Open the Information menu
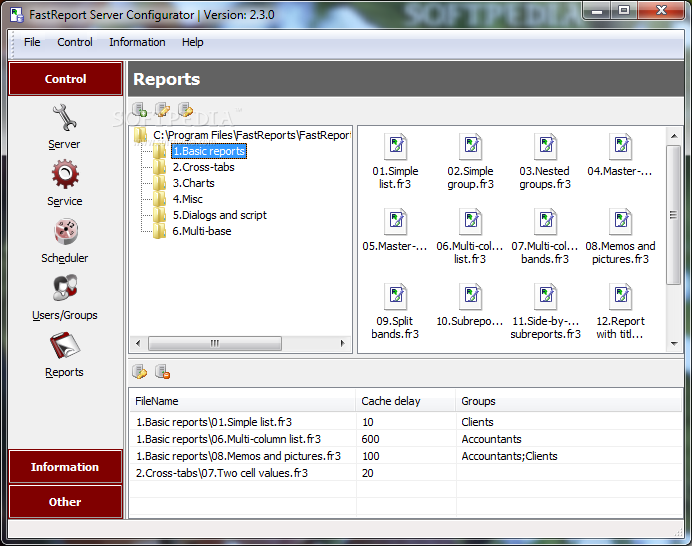 (x=137, y=42)
